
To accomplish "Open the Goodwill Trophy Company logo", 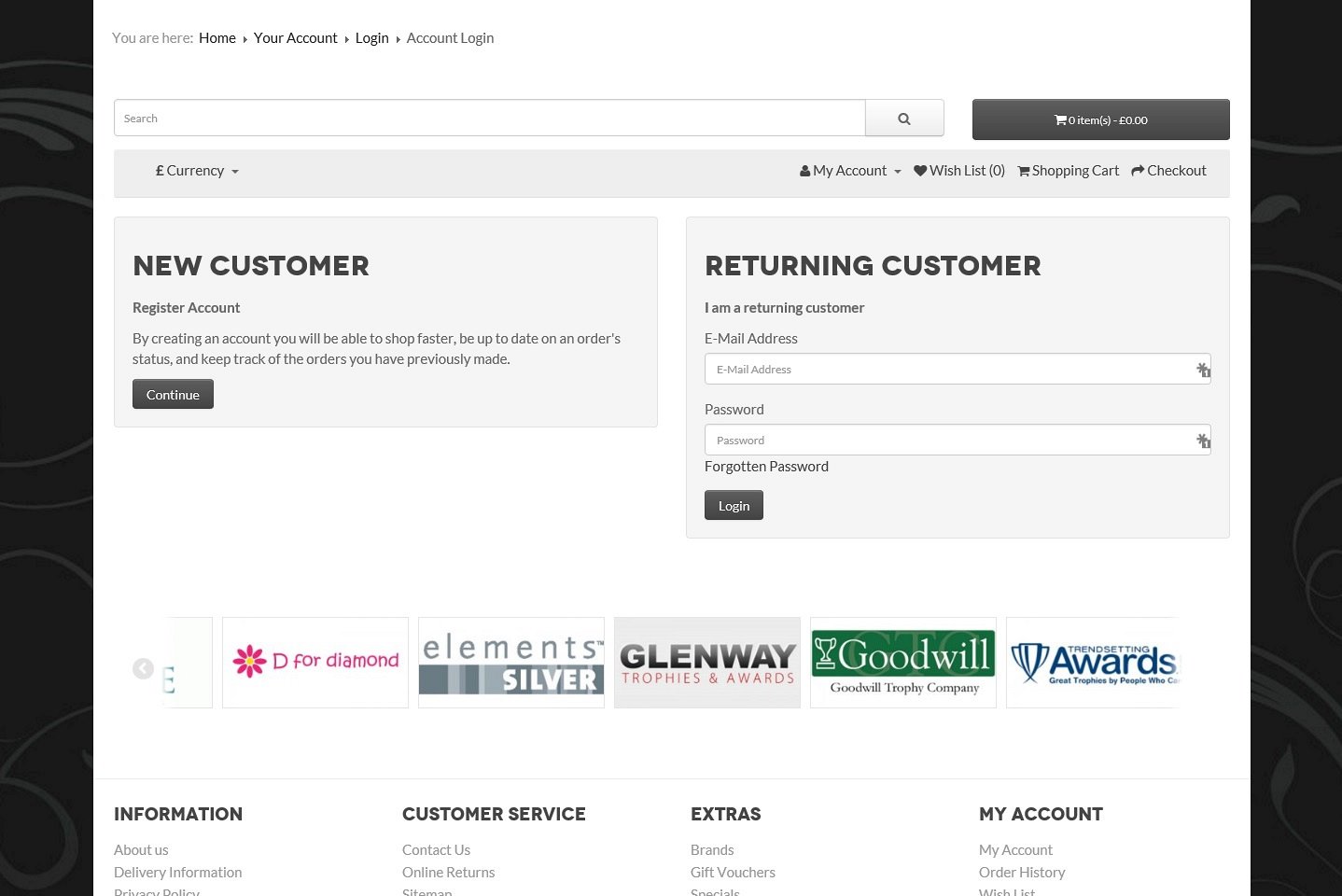I will coord(903,662).
